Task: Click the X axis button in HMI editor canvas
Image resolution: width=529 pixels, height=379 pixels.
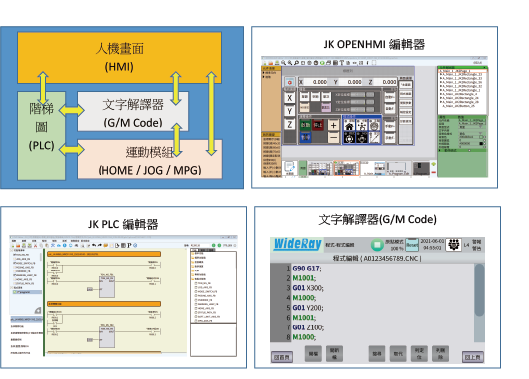Action: [x=289, y=98]
